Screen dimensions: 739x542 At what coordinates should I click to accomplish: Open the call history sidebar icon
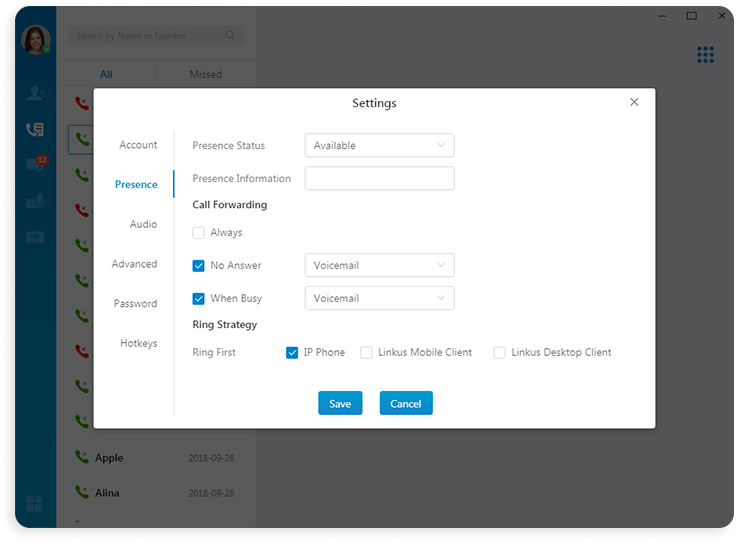[35, 129]
